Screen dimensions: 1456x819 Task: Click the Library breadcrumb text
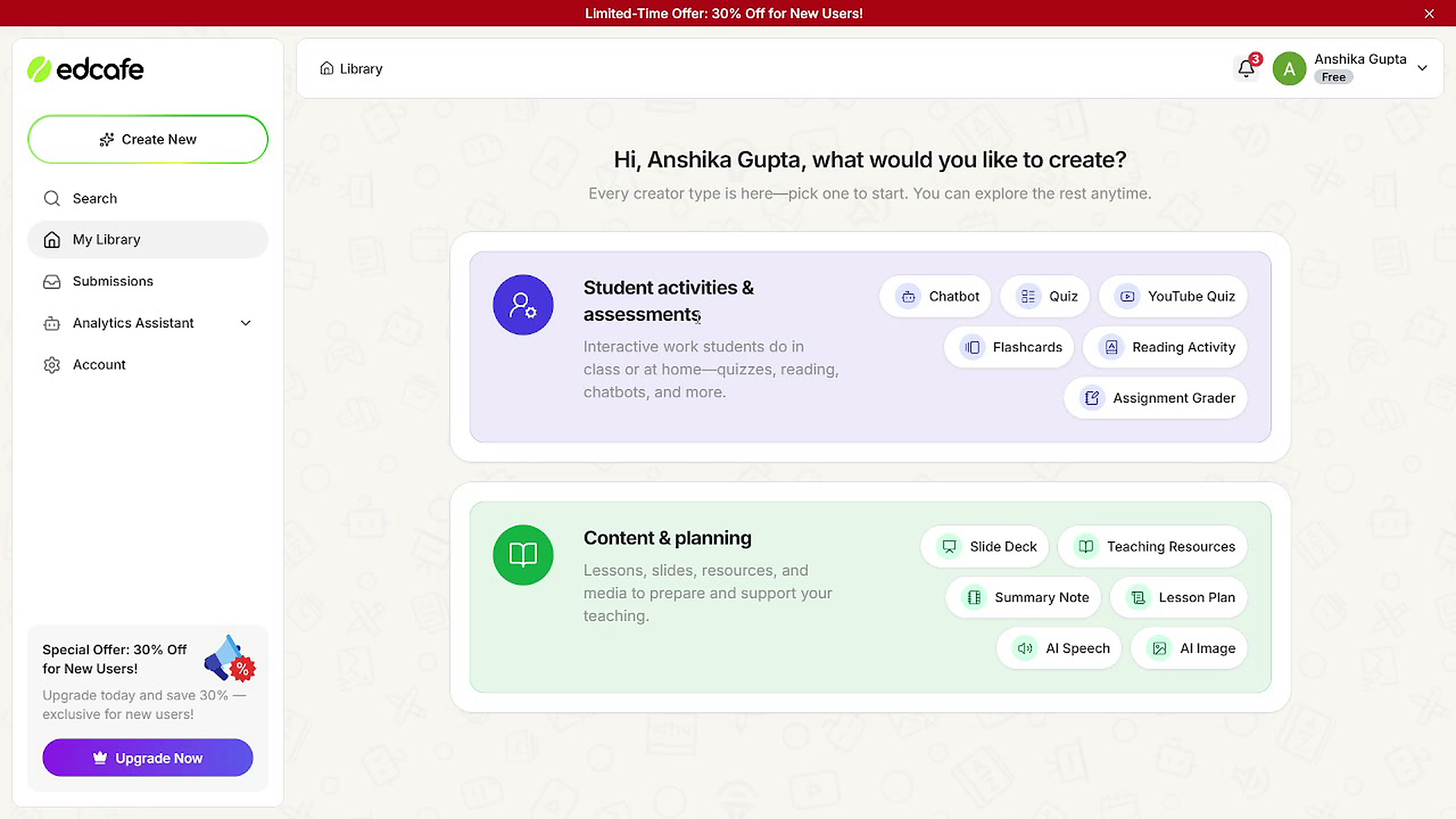pos(361,69)
